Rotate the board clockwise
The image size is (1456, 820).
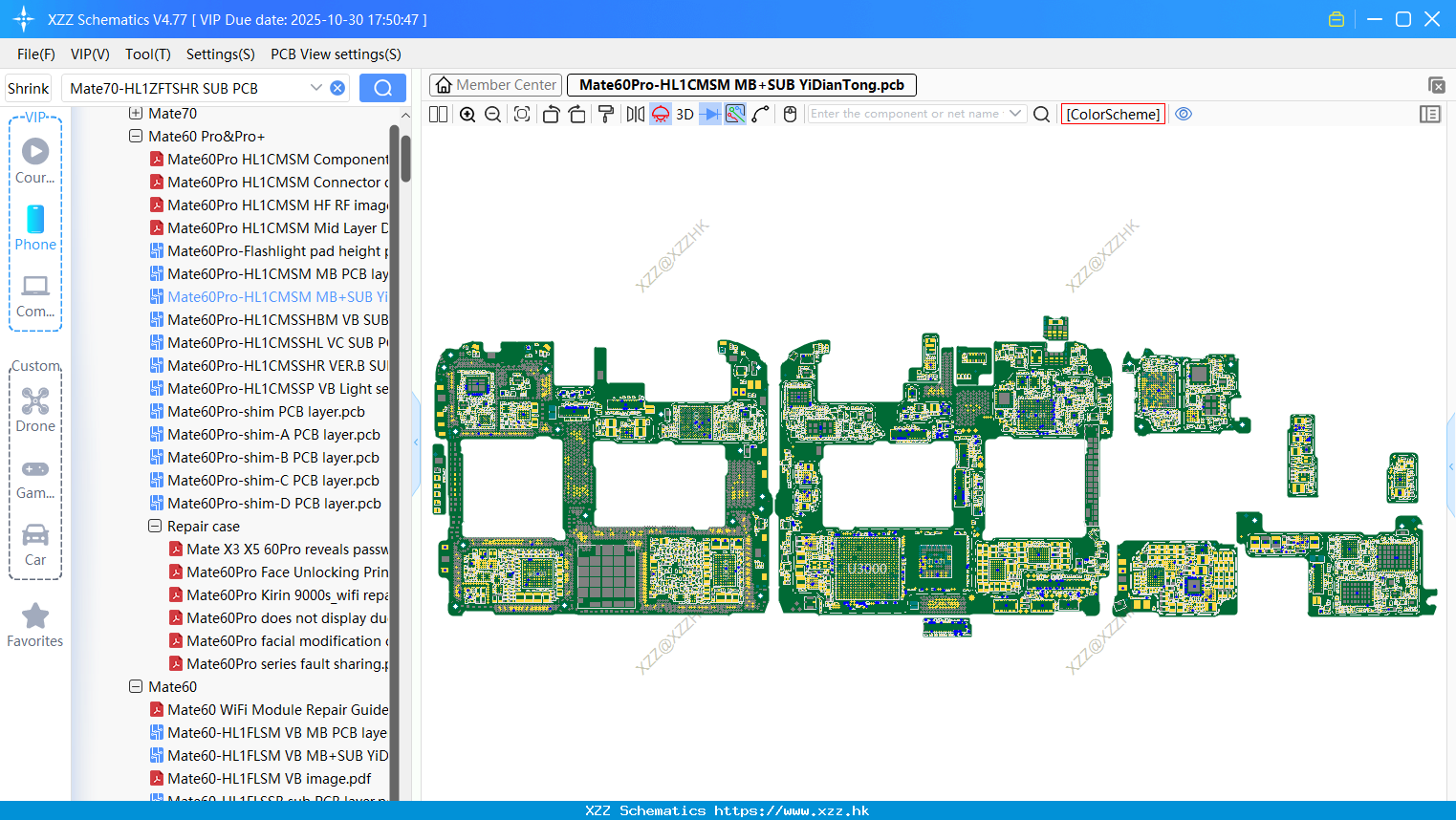point(576,114)
